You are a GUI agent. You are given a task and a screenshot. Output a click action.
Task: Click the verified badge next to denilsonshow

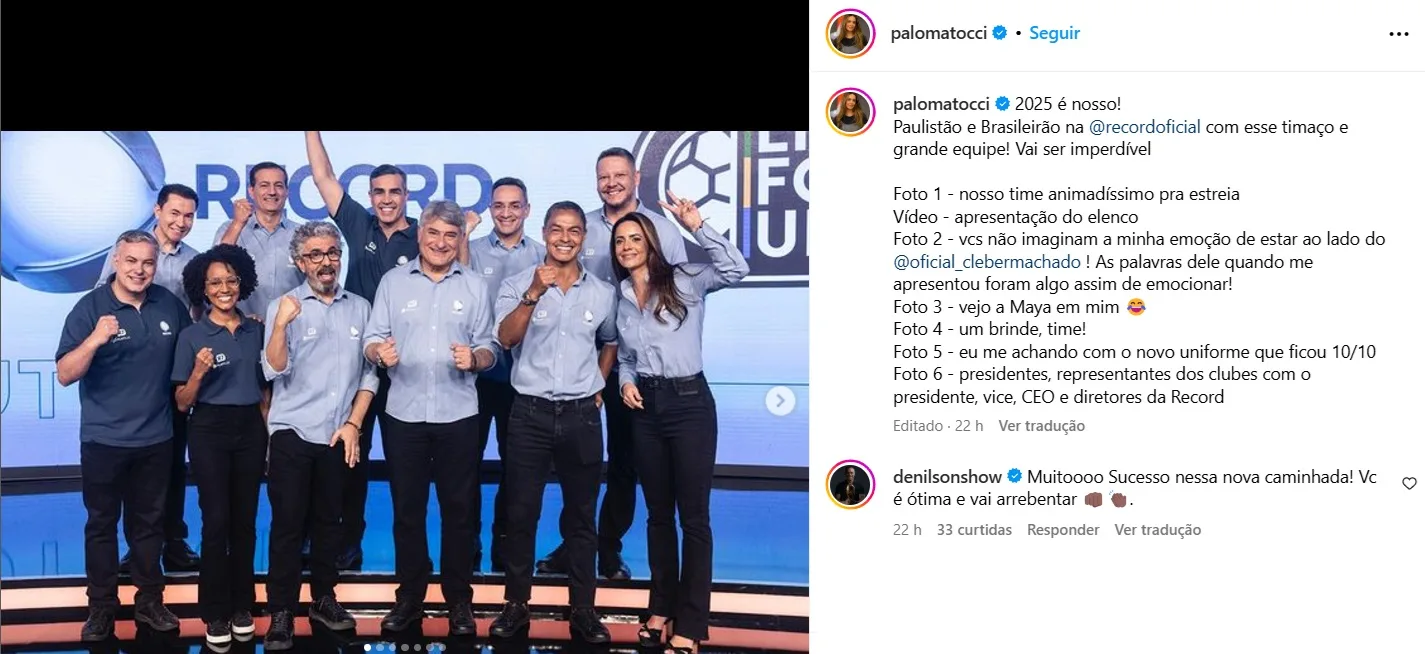[1014, 477]
